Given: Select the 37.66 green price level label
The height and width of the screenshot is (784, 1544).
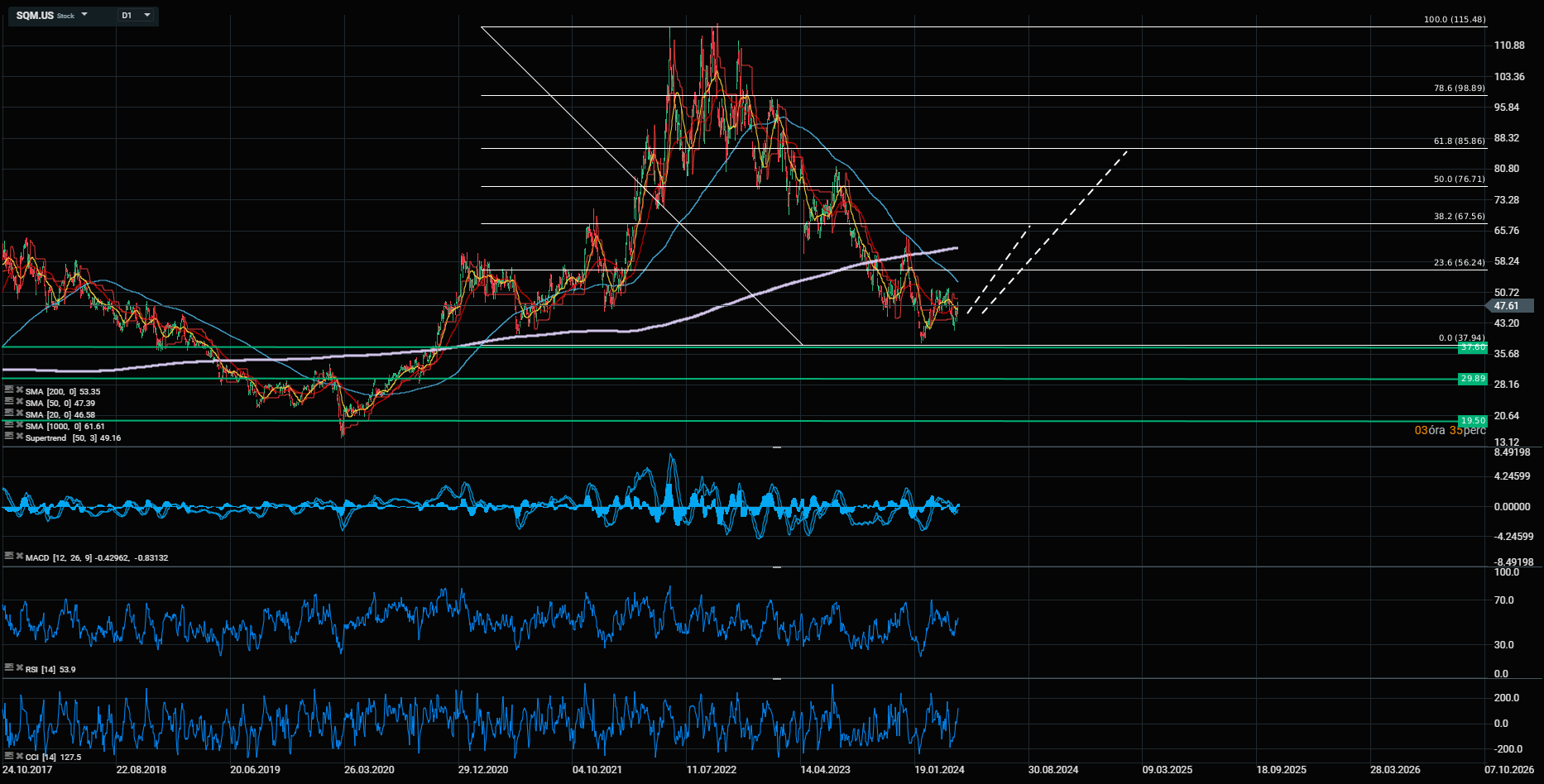Looking at the screenshot, I should tap(1473, 347).
